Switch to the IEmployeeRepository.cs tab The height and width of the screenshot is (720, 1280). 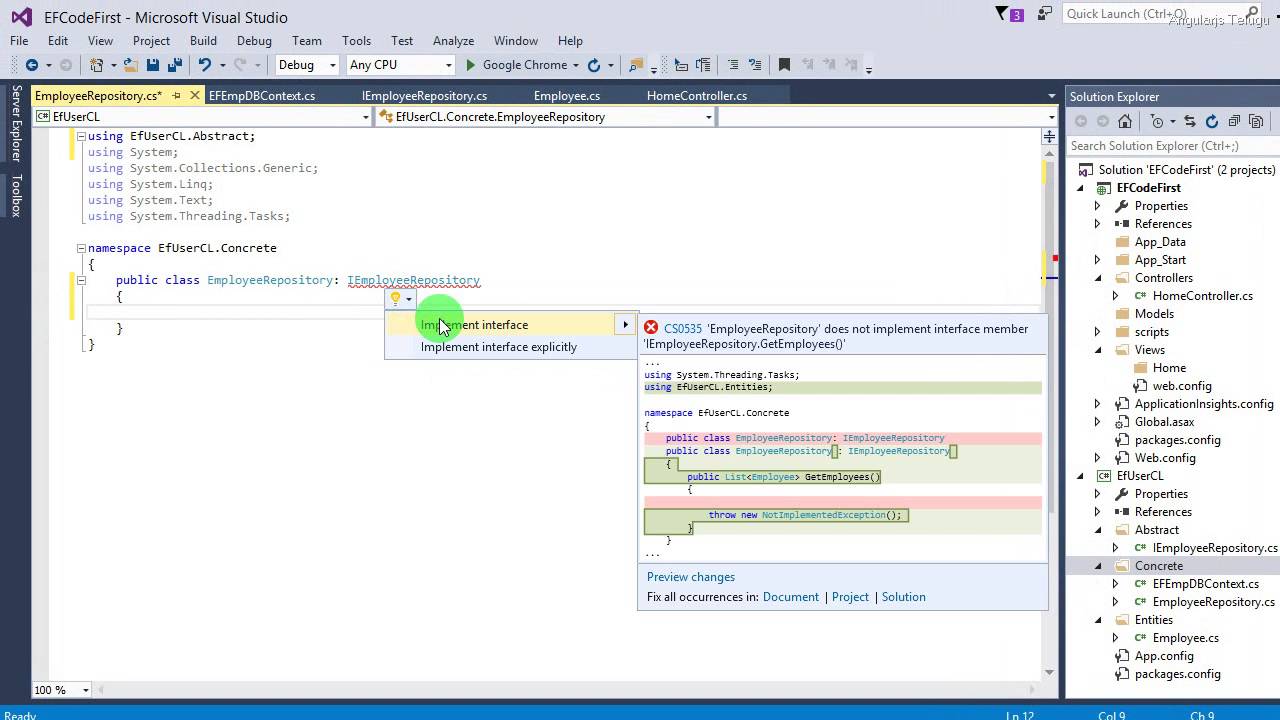point(424,96)
